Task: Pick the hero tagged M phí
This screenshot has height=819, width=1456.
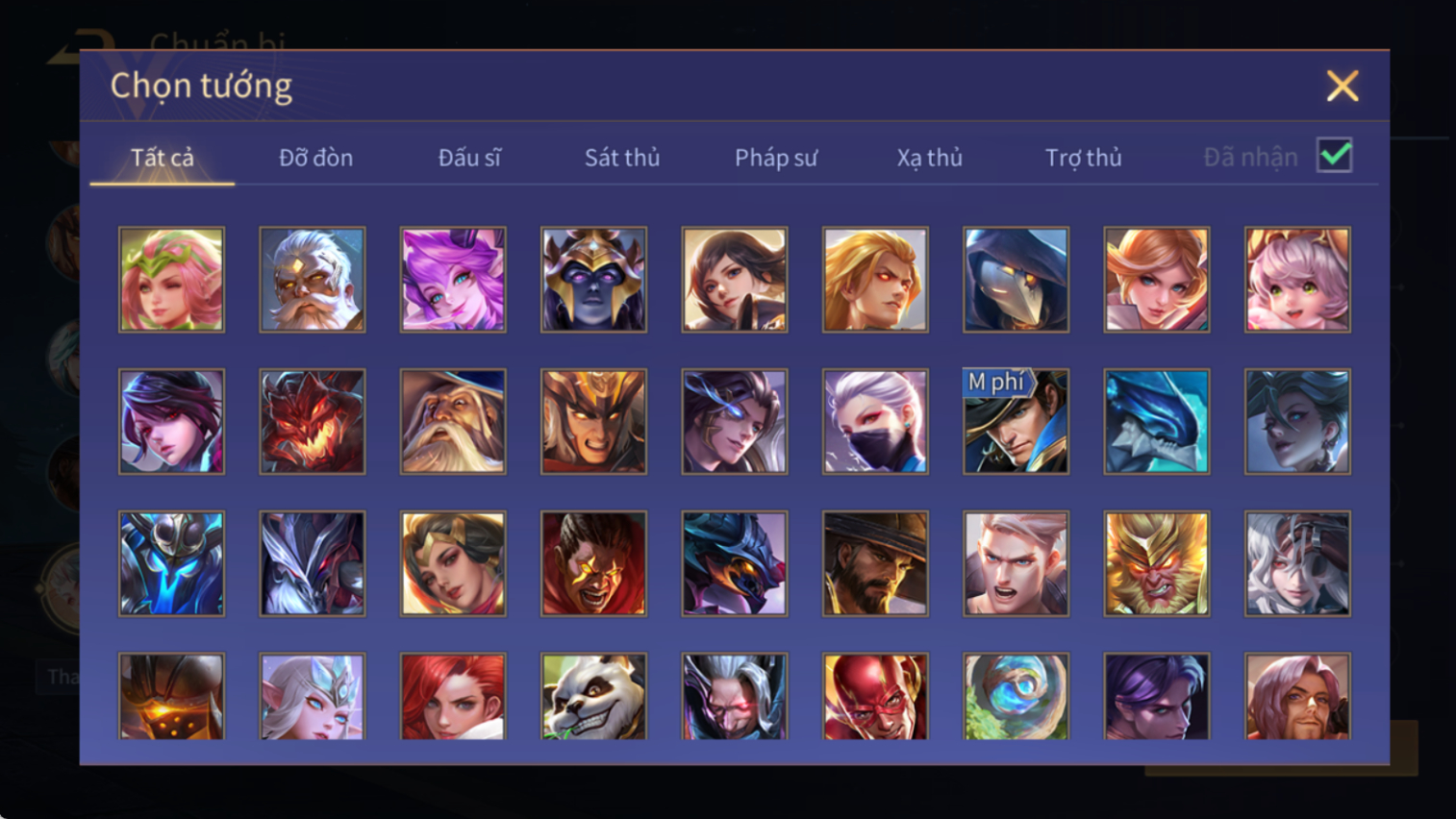Action: click(1016, 421)
